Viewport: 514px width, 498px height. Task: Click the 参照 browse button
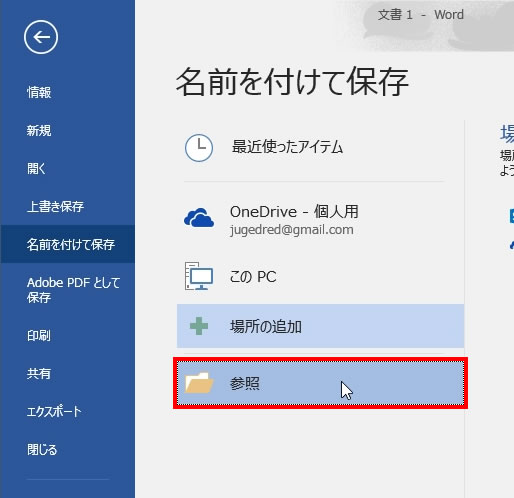click(320, 383)
